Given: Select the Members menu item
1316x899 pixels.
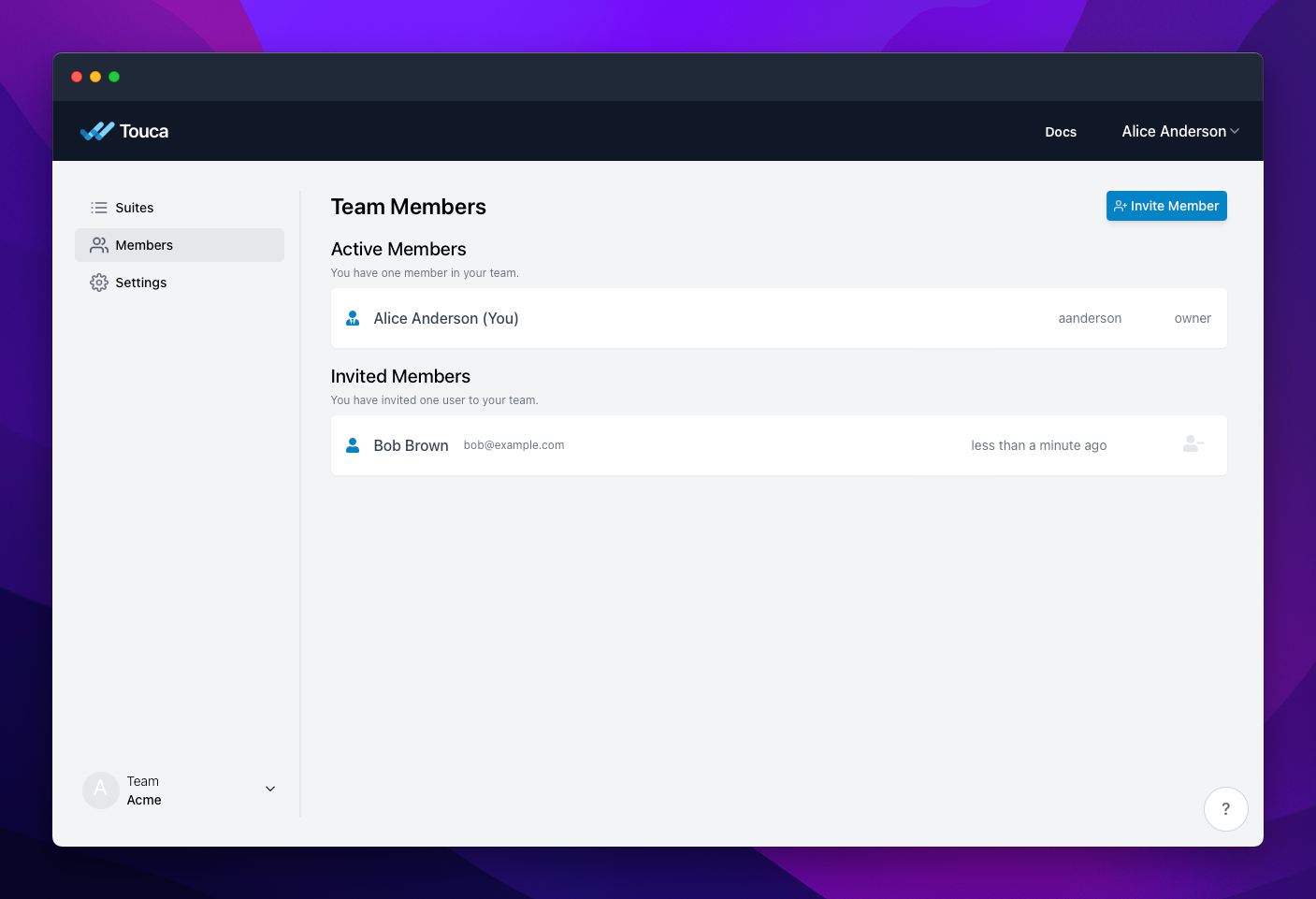Looking at the screenshot, I should [180, 245].
